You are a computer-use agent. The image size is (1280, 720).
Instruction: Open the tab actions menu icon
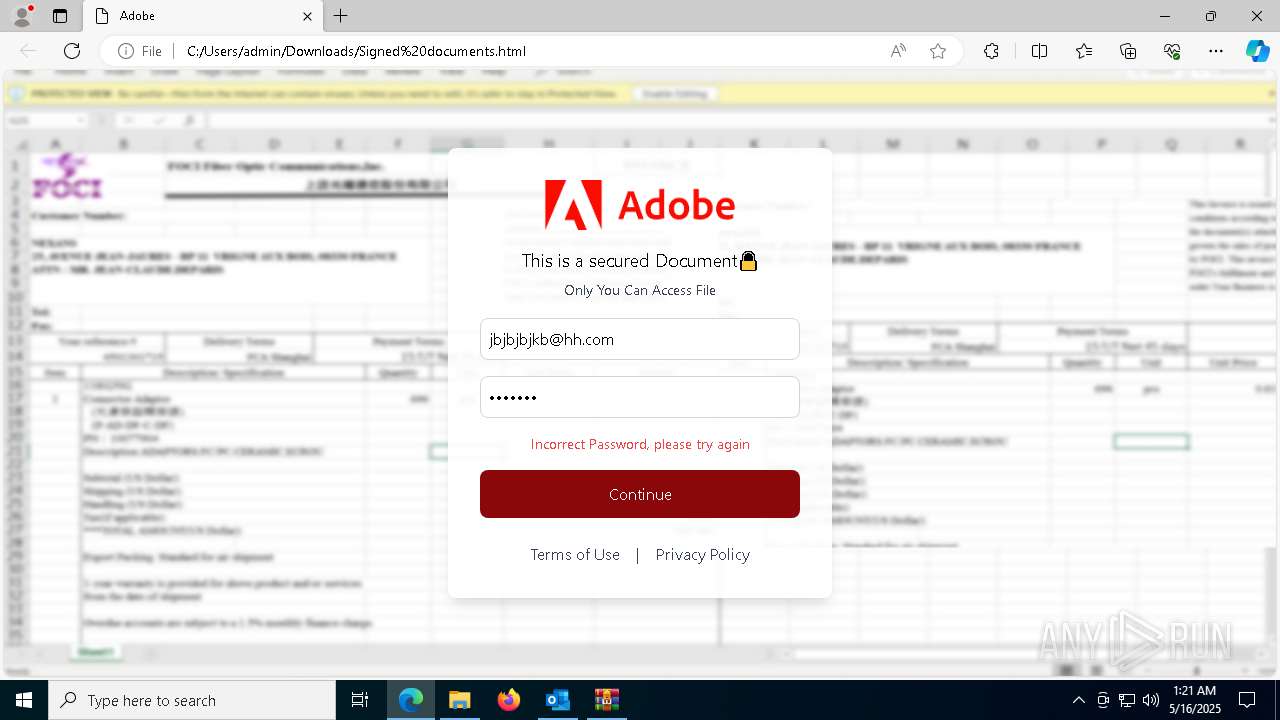tap(60, 16)
